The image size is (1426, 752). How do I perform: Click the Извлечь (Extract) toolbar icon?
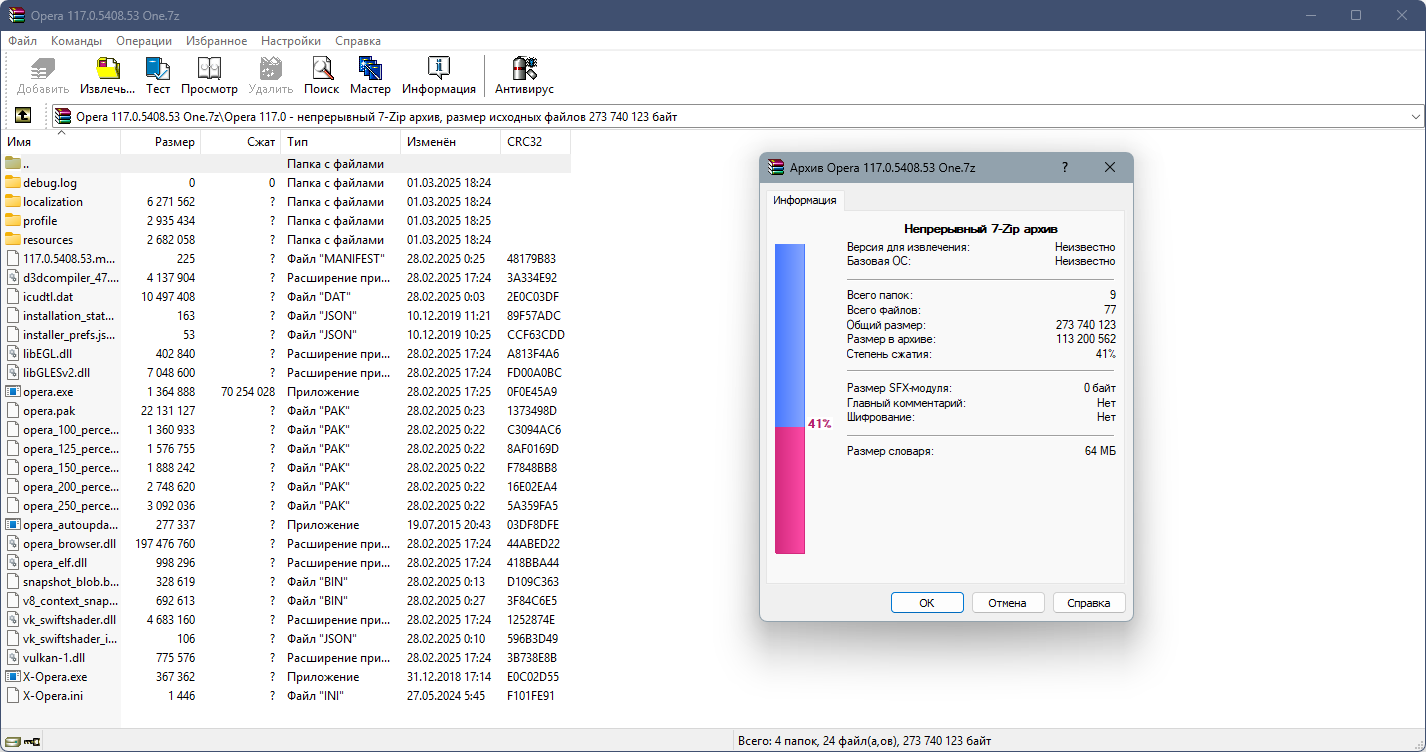[107, 76]
